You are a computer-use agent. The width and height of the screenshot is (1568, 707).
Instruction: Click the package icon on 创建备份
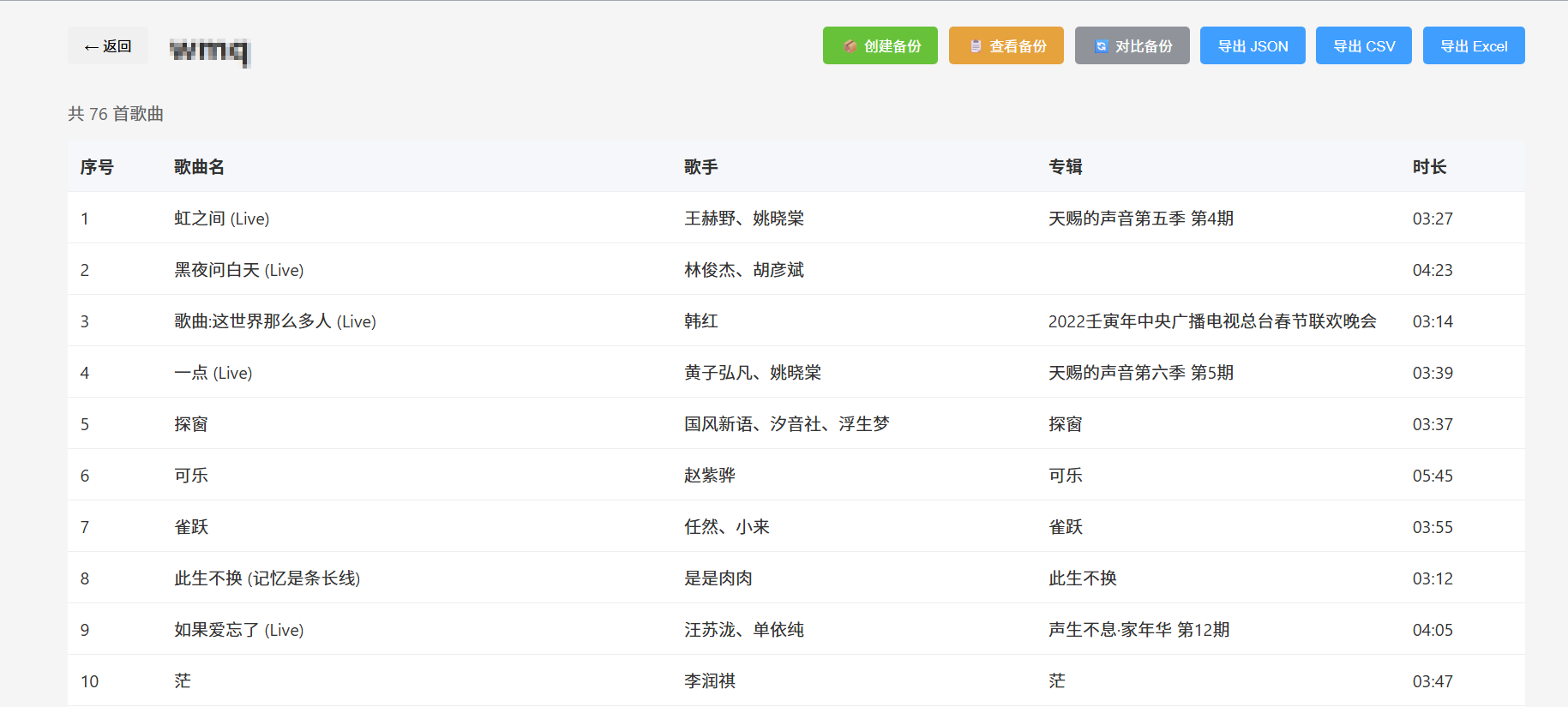coord(850,46)
